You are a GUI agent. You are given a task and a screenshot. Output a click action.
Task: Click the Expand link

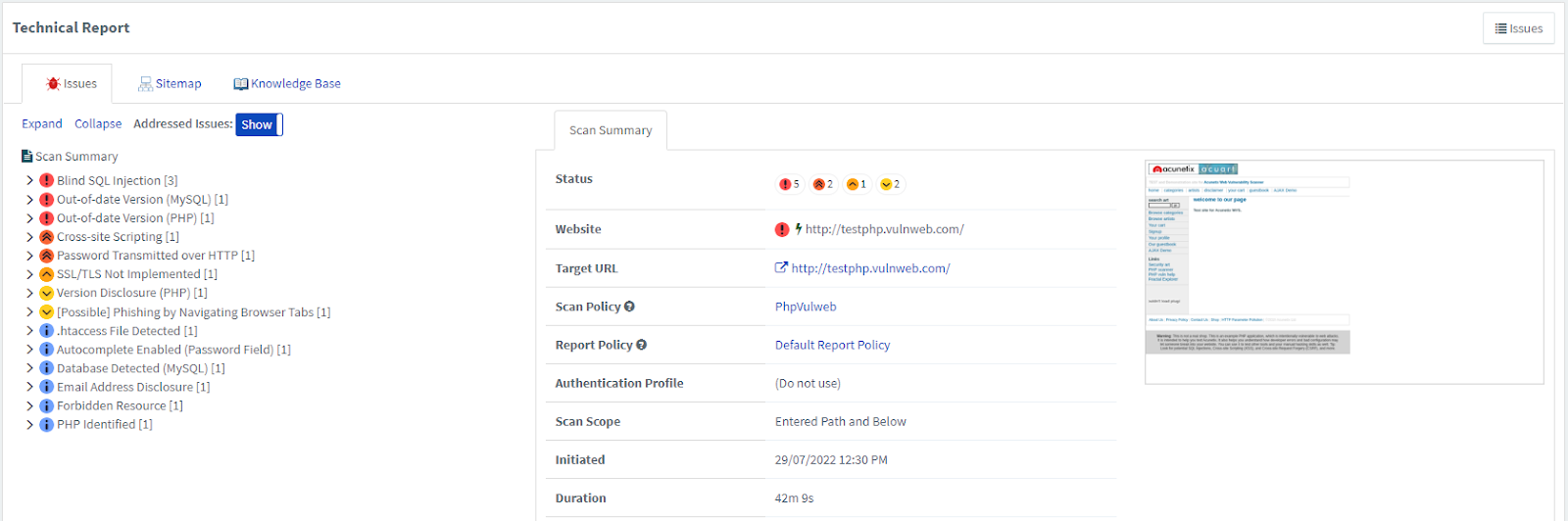42,124
